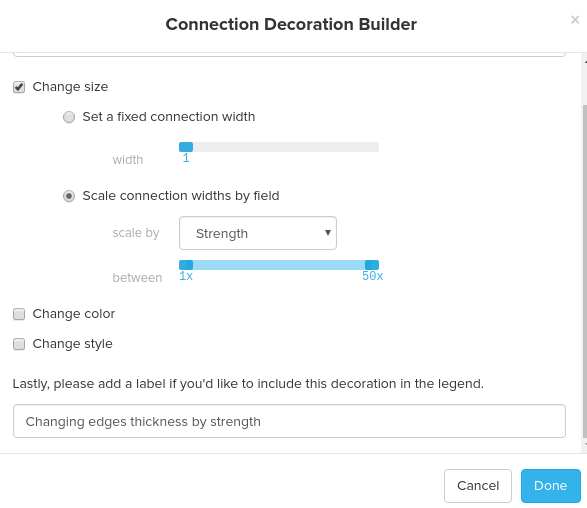Open the Strength scale-by dropdown
This screenshot has height=508, width=587.
[258, 233]
